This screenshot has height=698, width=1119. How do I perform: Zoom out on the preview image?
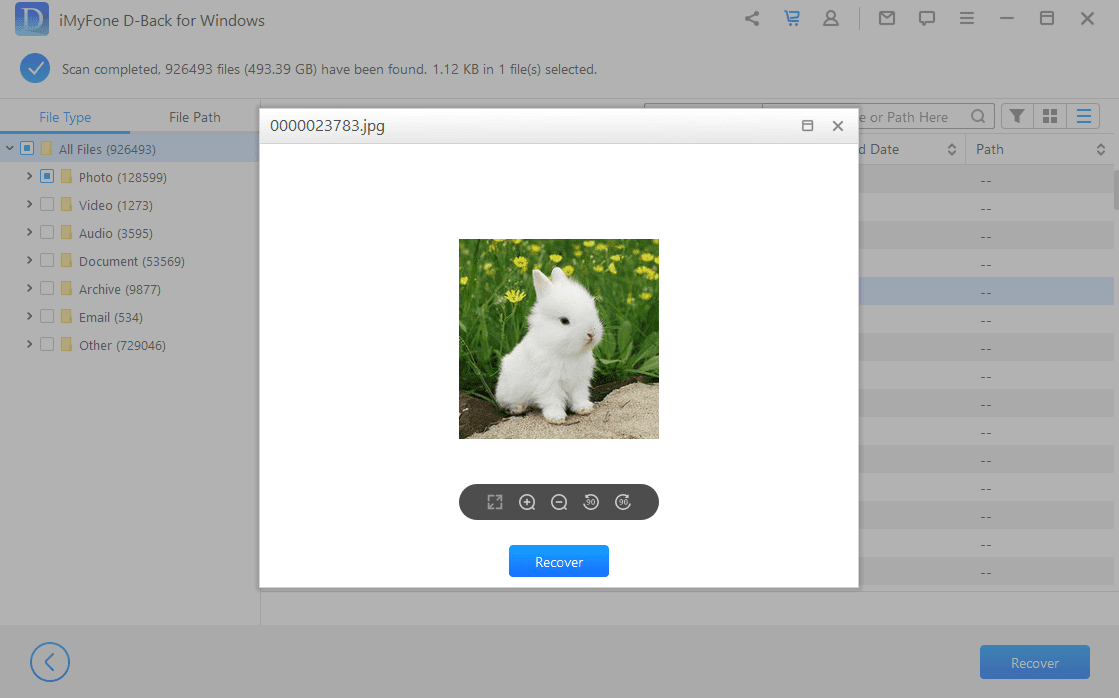559,502
